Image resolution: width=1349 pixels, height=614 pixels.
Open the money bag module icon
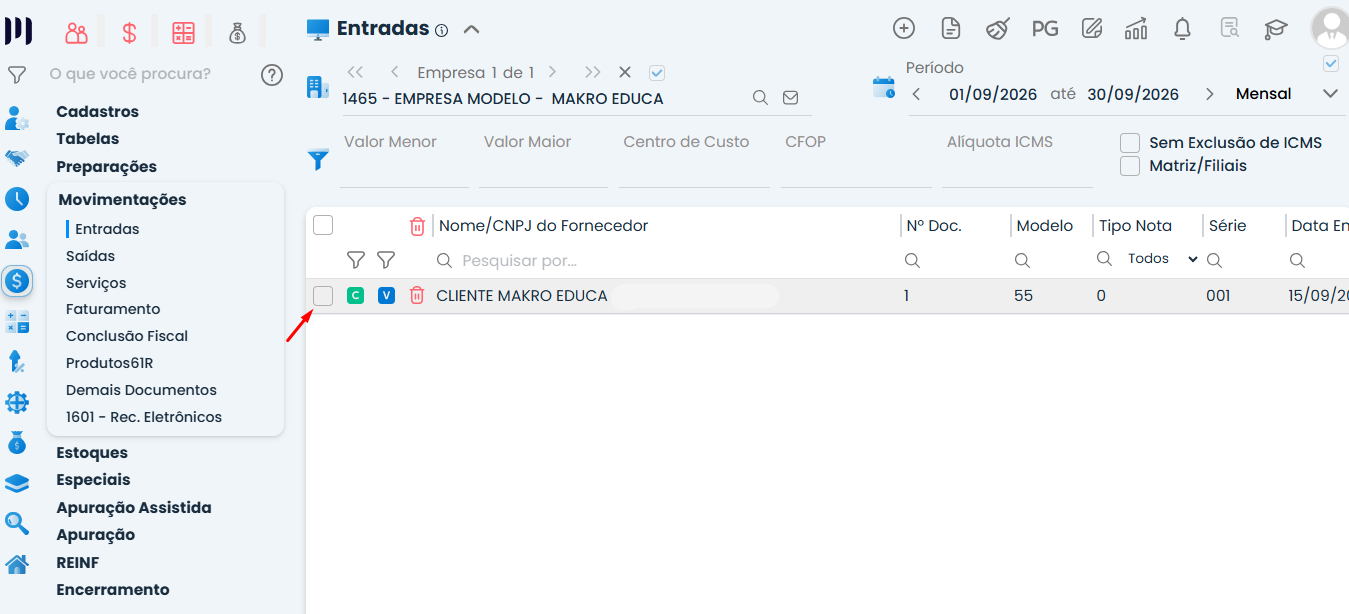(237, 33)
